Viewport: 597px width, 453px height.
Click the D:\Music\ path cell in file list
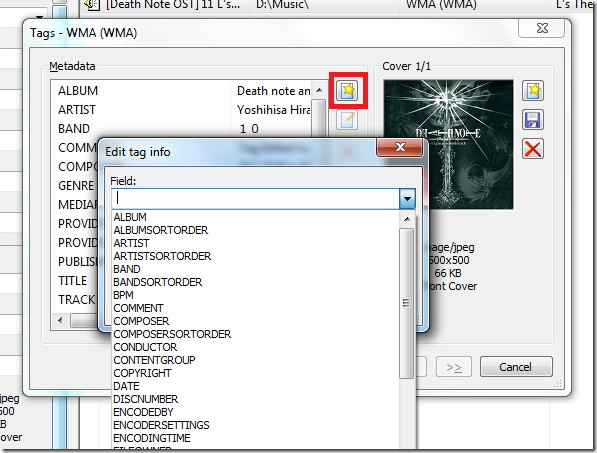tap(282, 5)
